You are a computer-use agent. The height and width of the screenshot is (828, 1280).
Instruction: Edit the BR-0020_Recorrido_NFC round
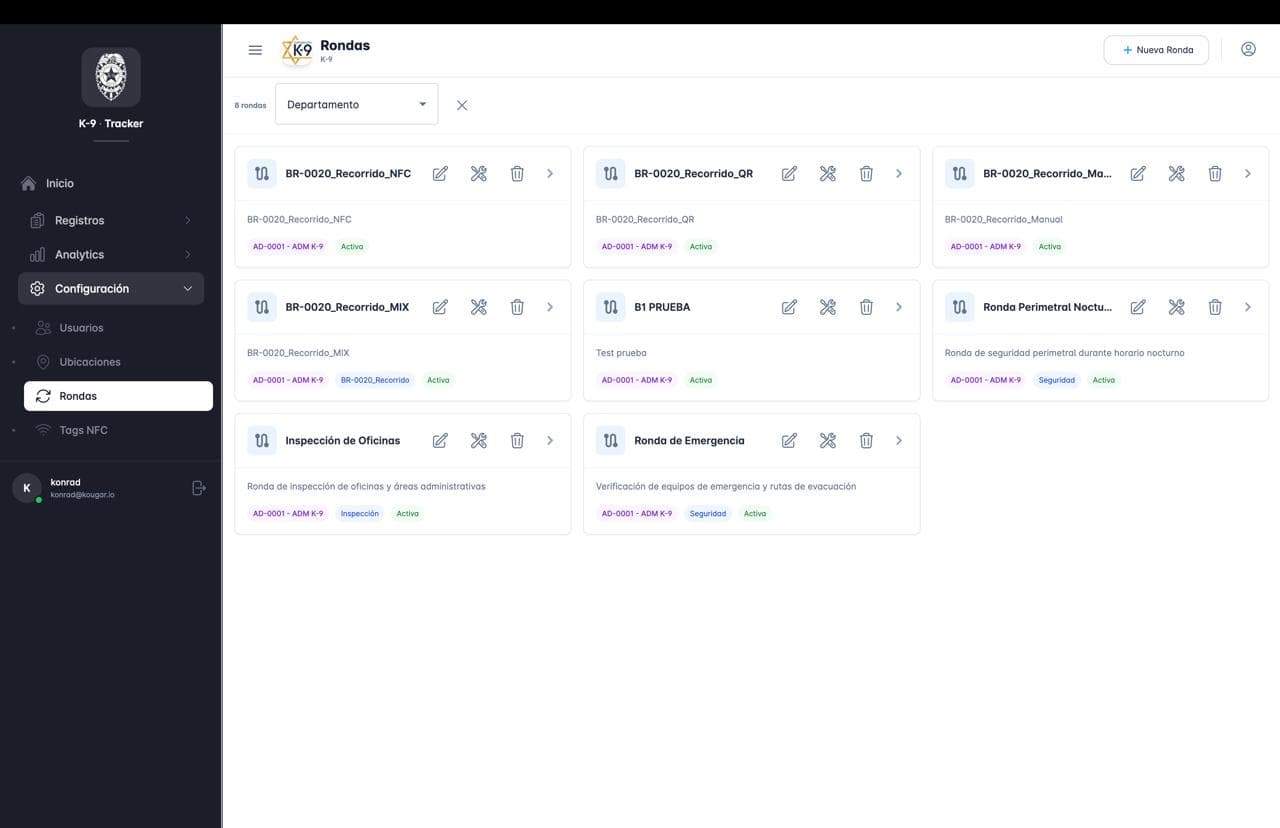[440, 174]
